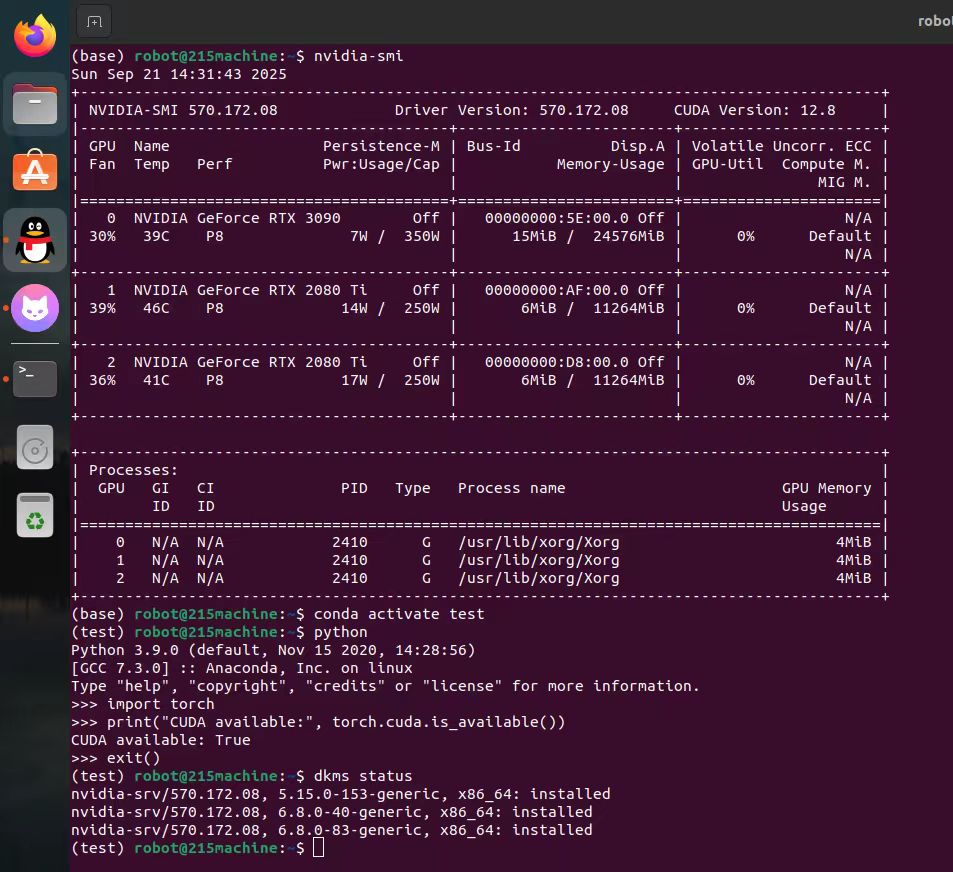953x872 pixels.
Task: Click the Volatile Uncorr. ECC header
Action: (782, 146)
